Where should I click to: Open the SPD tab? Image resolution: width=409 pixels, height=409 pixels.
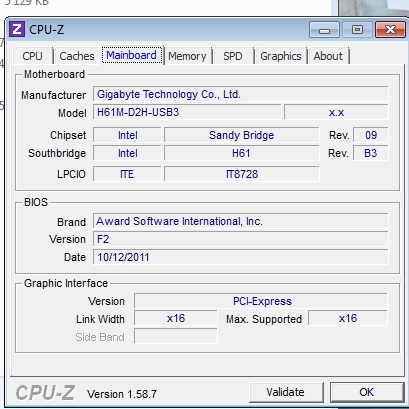point(233,56)
